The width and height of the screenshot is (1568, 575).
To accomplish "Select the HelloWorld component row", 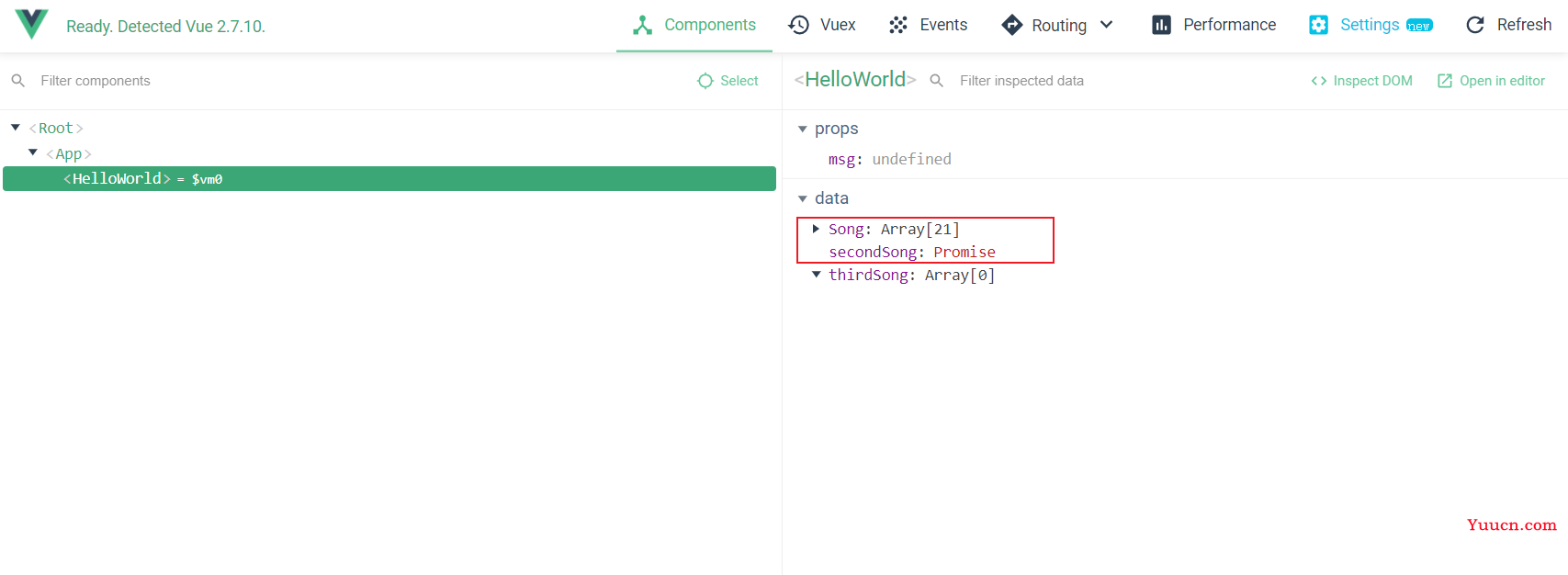I will [389, 178].
